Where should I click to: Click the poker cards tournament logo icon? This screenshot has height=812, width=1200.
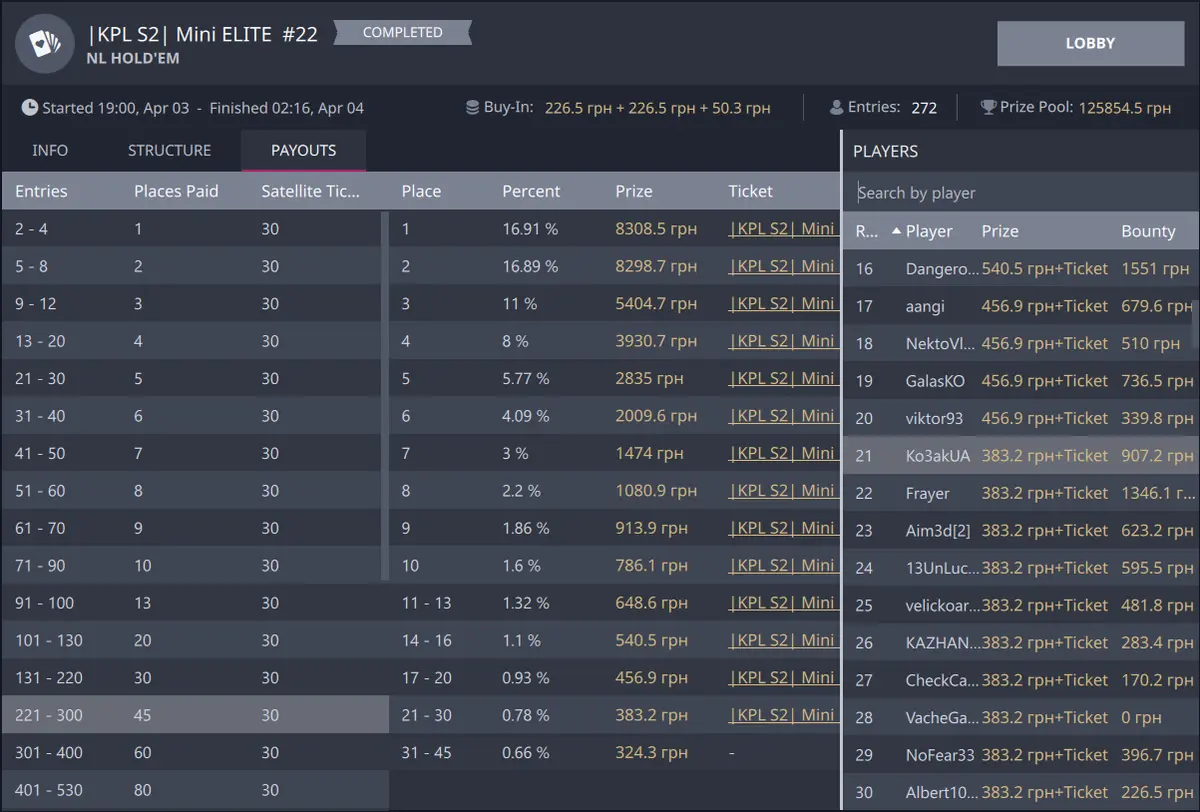[44, 44]
